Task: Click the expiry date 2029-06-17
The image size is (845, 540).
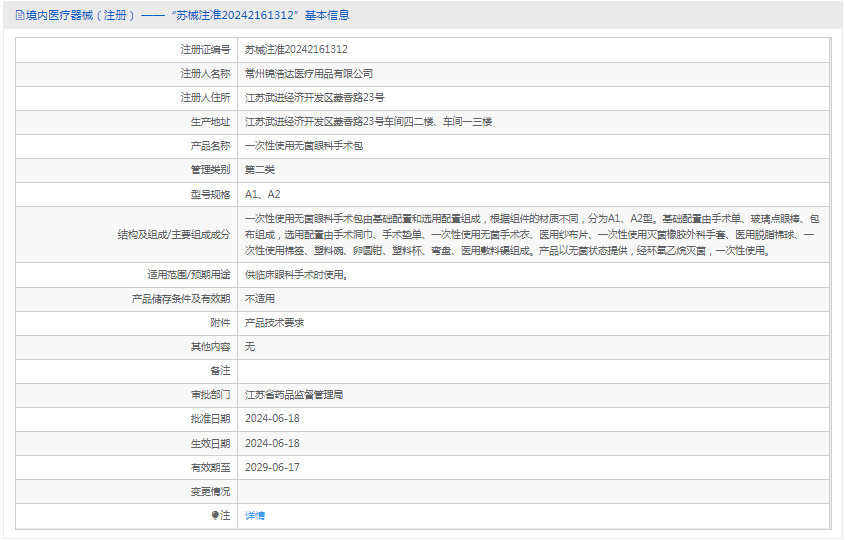Action: [272, 467]
